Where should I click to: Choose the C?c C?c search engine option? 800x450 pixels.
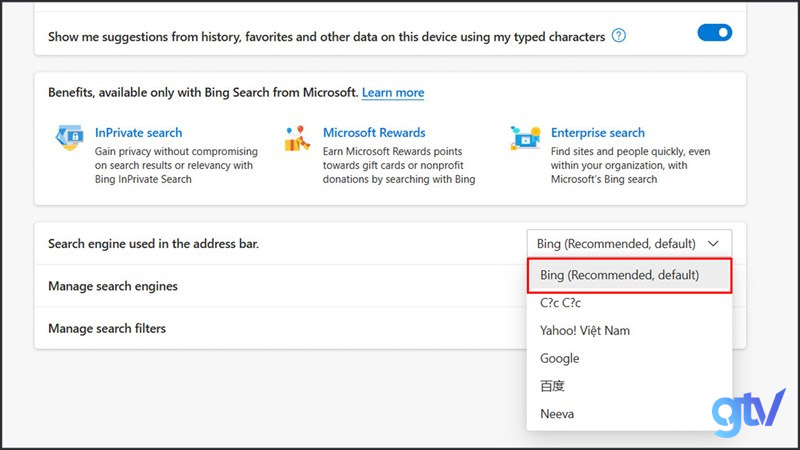click(561, 302)
